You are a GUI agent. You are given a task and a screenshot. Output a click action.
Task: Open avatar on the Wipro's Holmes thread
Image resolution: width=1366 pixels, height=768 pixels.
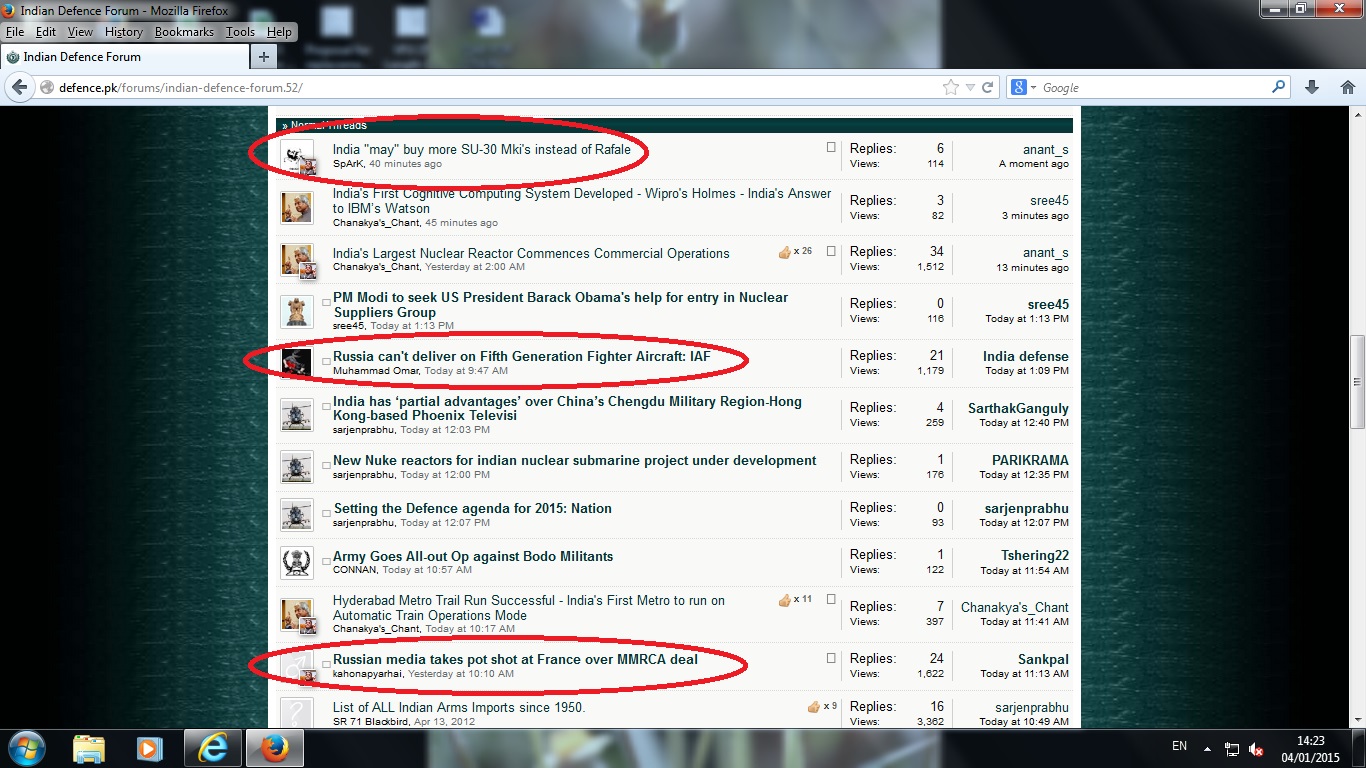297,208
